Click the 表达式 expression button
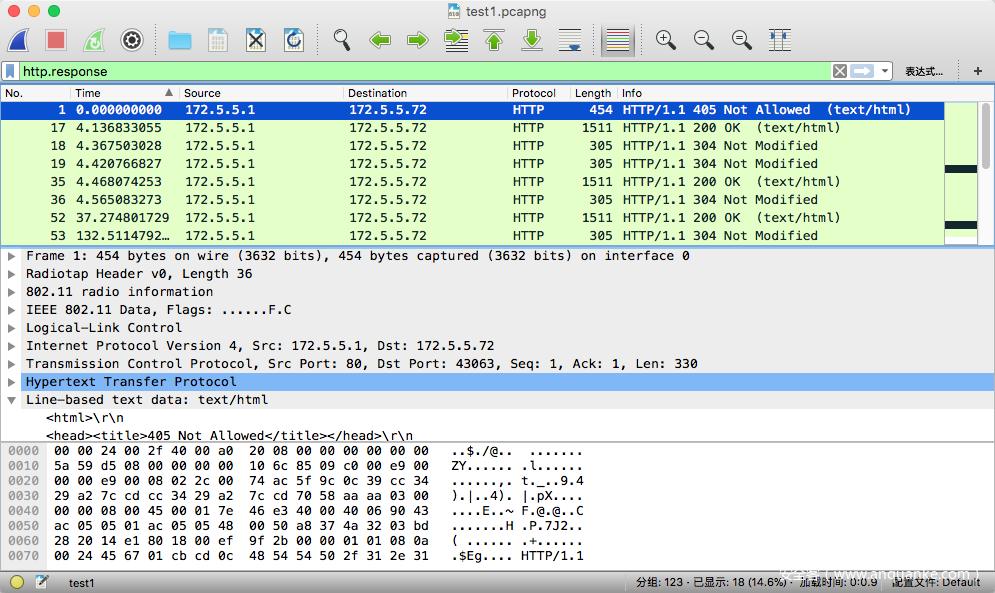995x593 pixels. 923,71
